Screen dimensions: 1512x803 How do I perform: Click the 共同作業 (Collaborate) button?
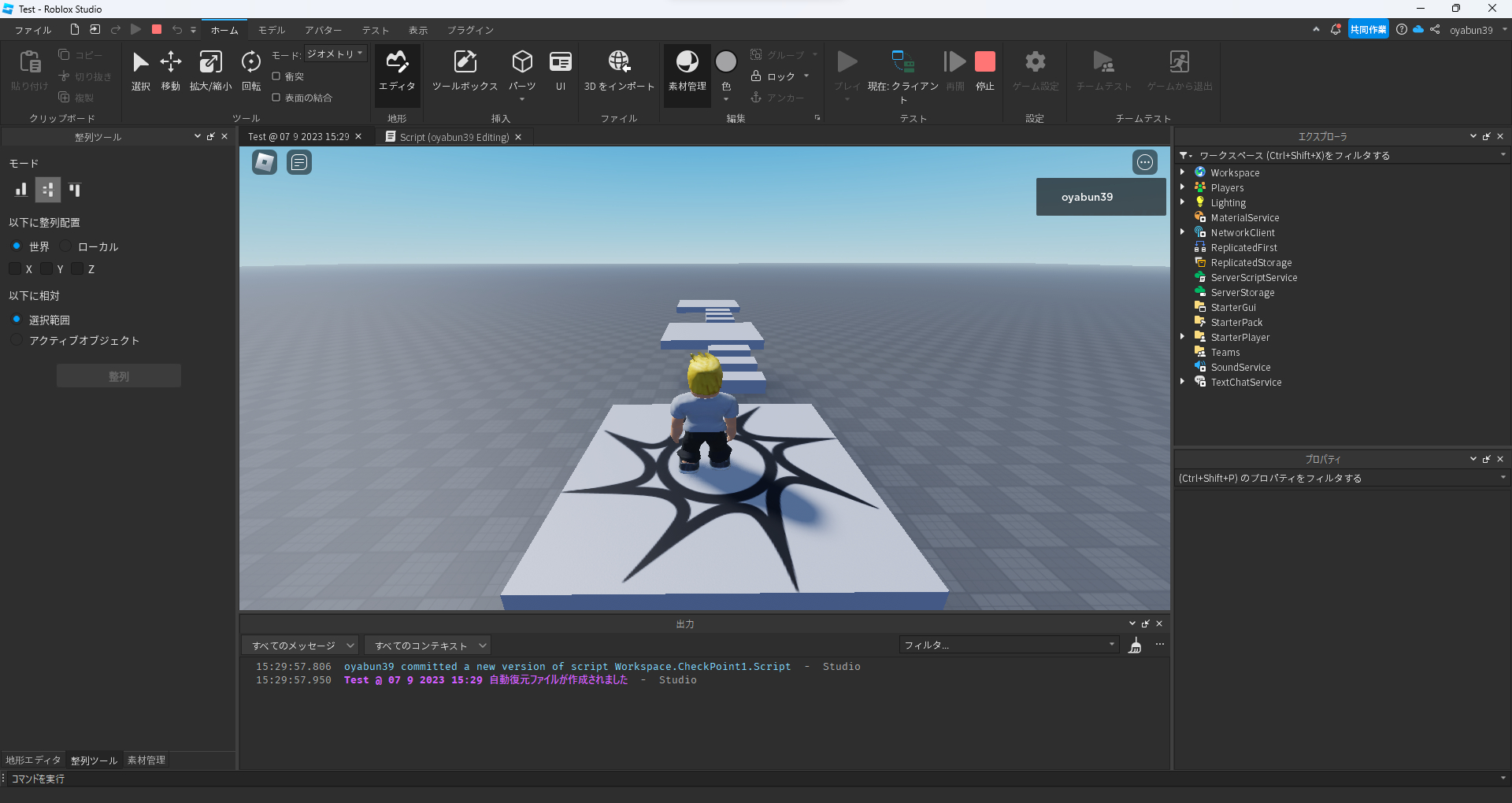tap(1368, 30)
